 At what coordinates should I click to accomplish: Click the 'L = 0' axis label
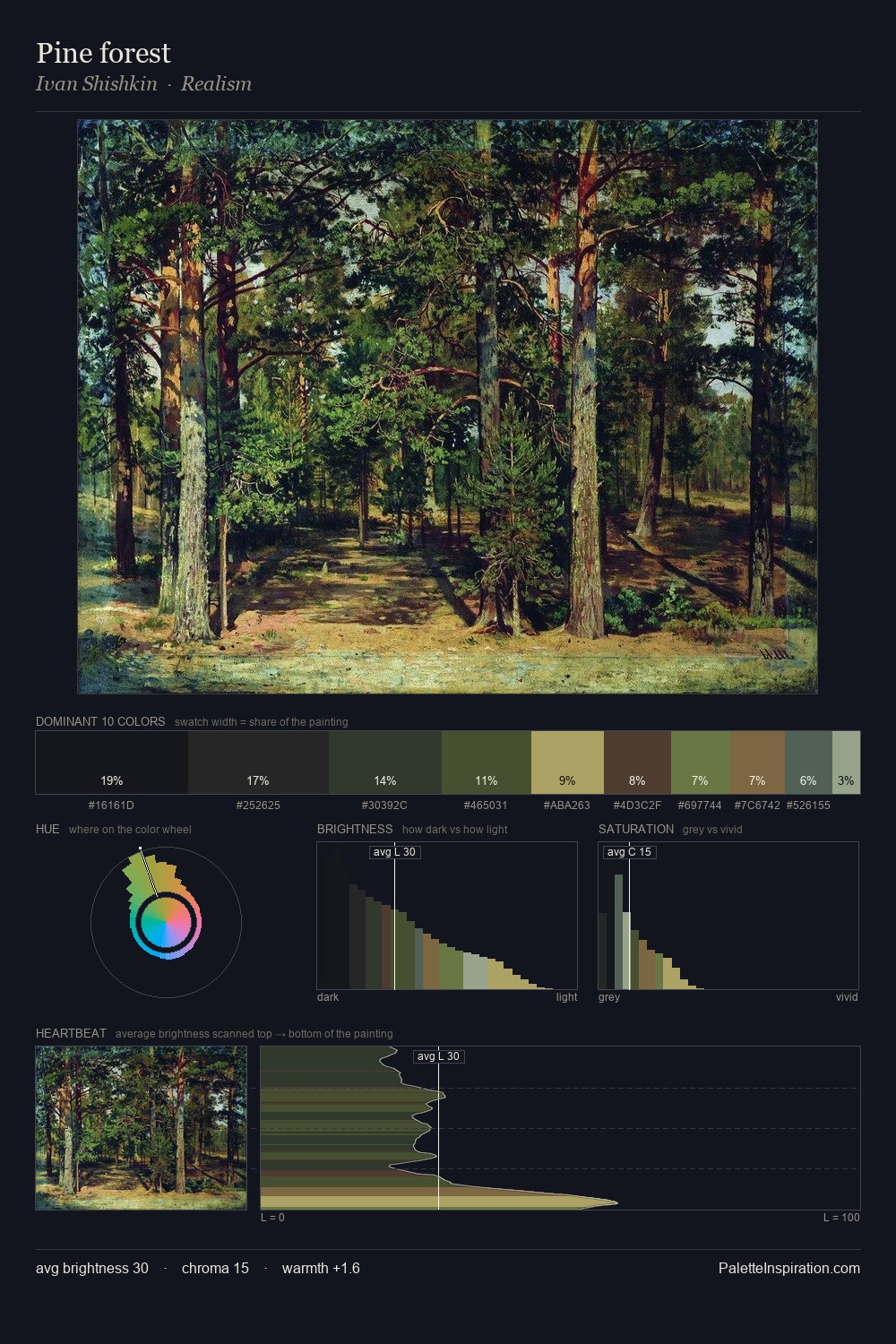click(272, 1217)
